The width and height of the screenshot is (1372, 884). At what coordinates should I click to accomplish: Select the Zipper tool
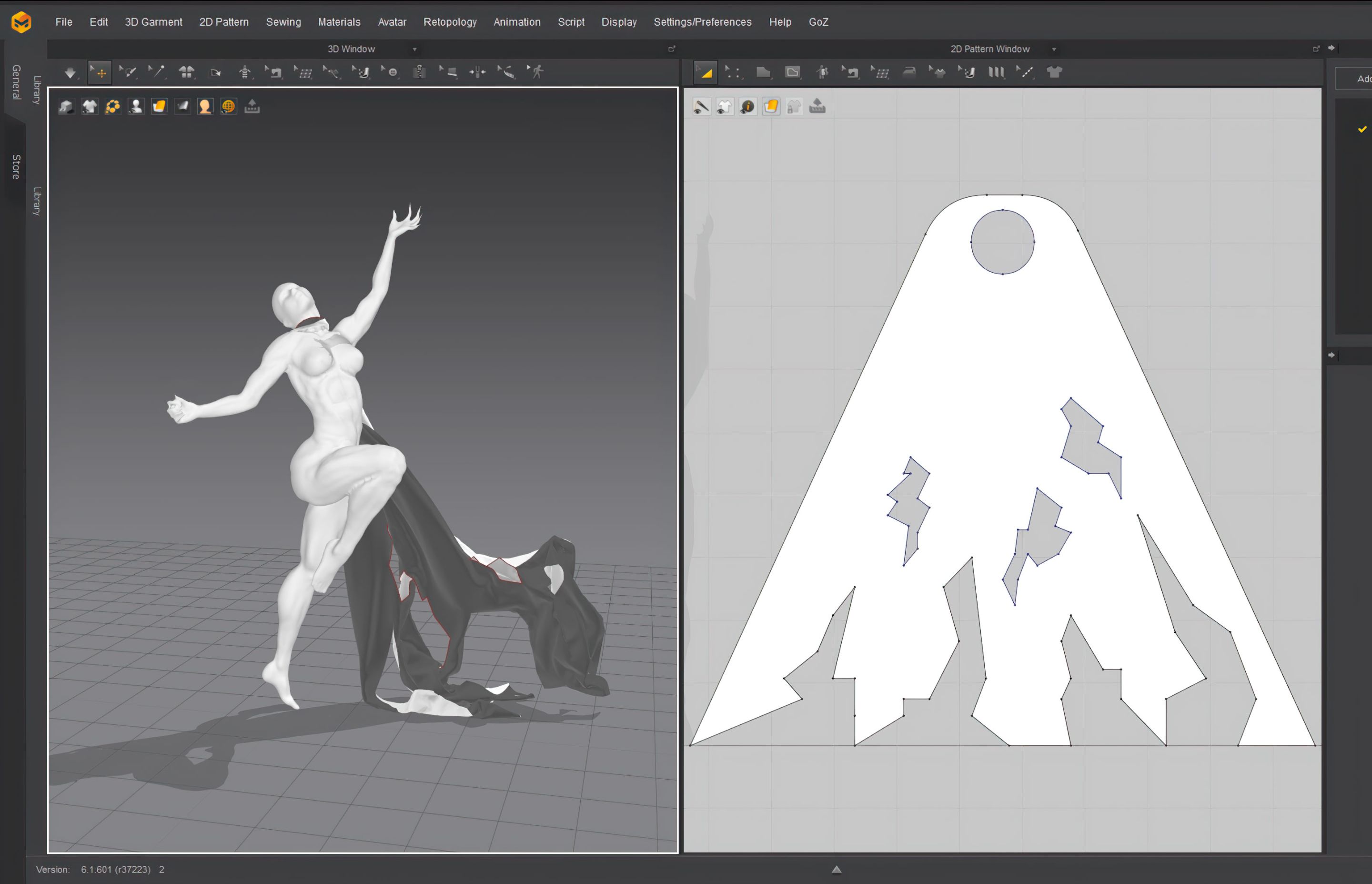(x=420, y=72)
